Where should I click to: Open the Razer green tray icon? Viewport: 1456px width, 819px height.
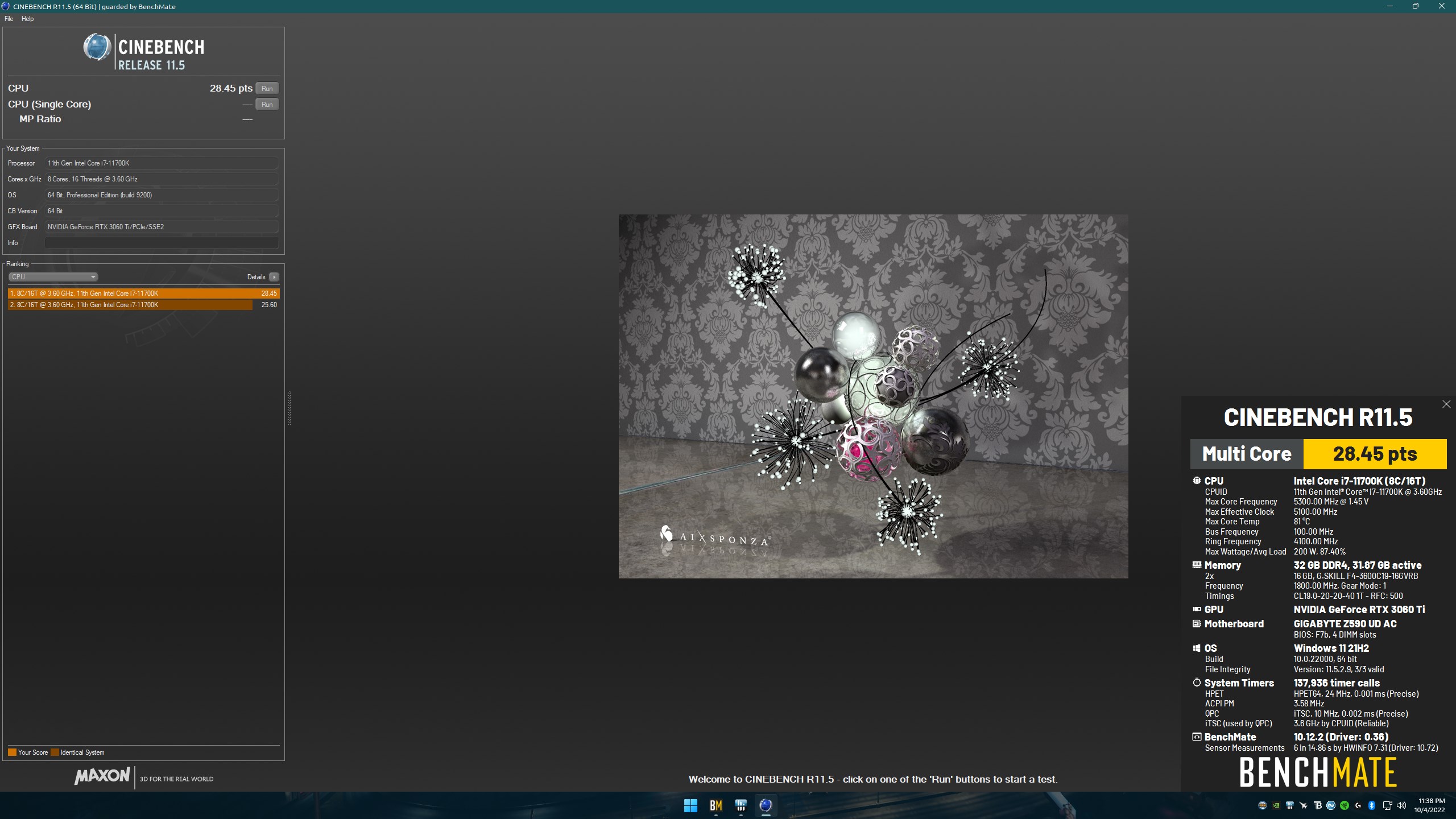click(x=1345, y=805)
